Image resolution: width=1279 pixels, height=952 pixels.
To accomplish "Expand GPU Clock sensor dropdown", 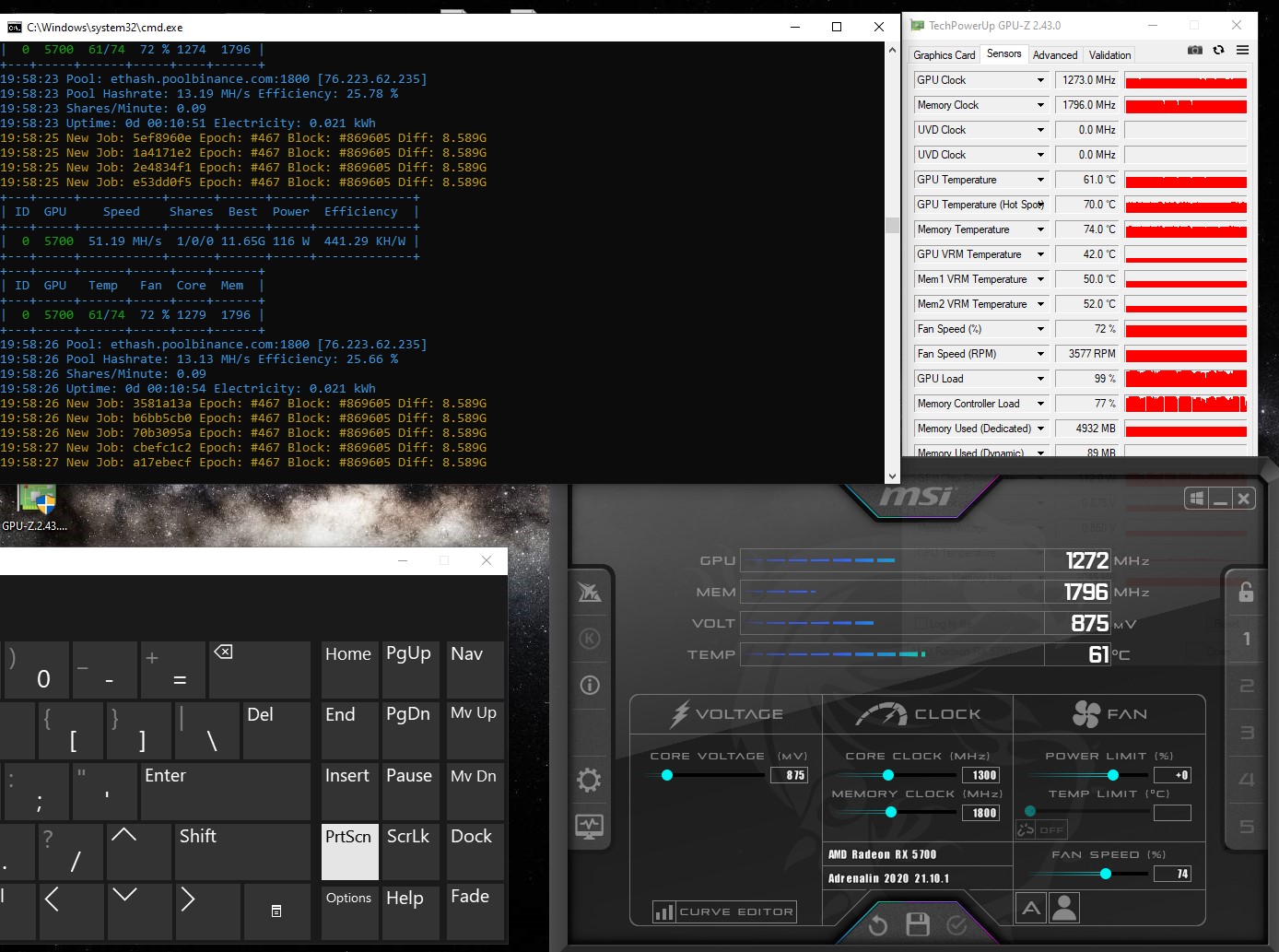I will [1041, 80].
